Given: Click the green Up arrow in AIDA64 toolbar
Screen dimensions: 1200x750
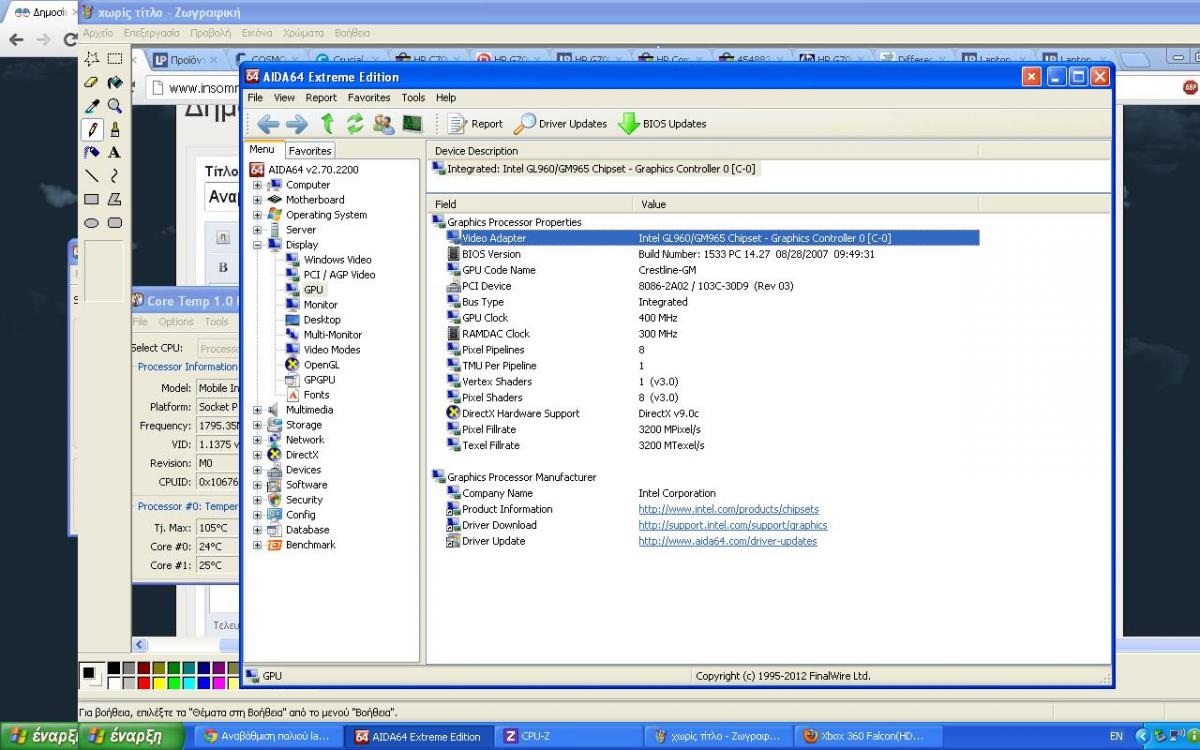Looking at the screenshot, I should 327,124.
